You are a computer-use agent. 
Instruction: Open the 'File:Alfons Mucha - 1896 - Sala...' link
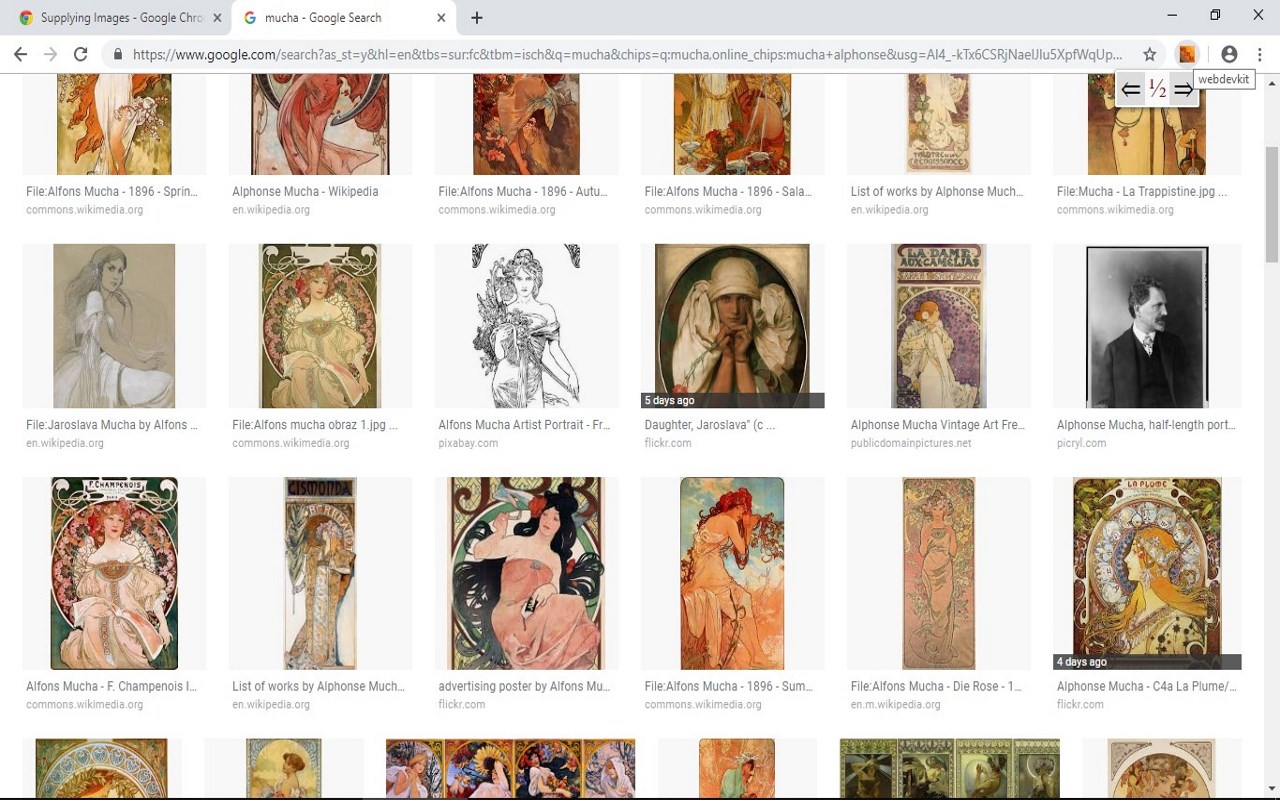click(728, 191)
